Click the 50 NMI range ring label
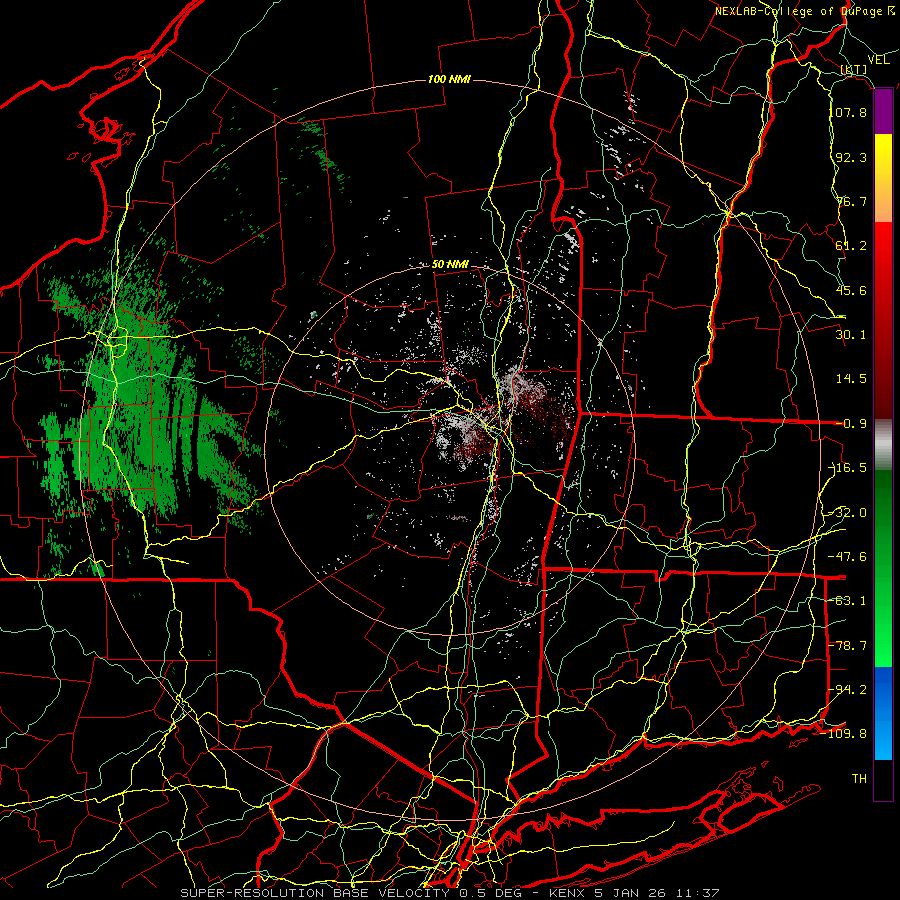 [x=450, y=265]
